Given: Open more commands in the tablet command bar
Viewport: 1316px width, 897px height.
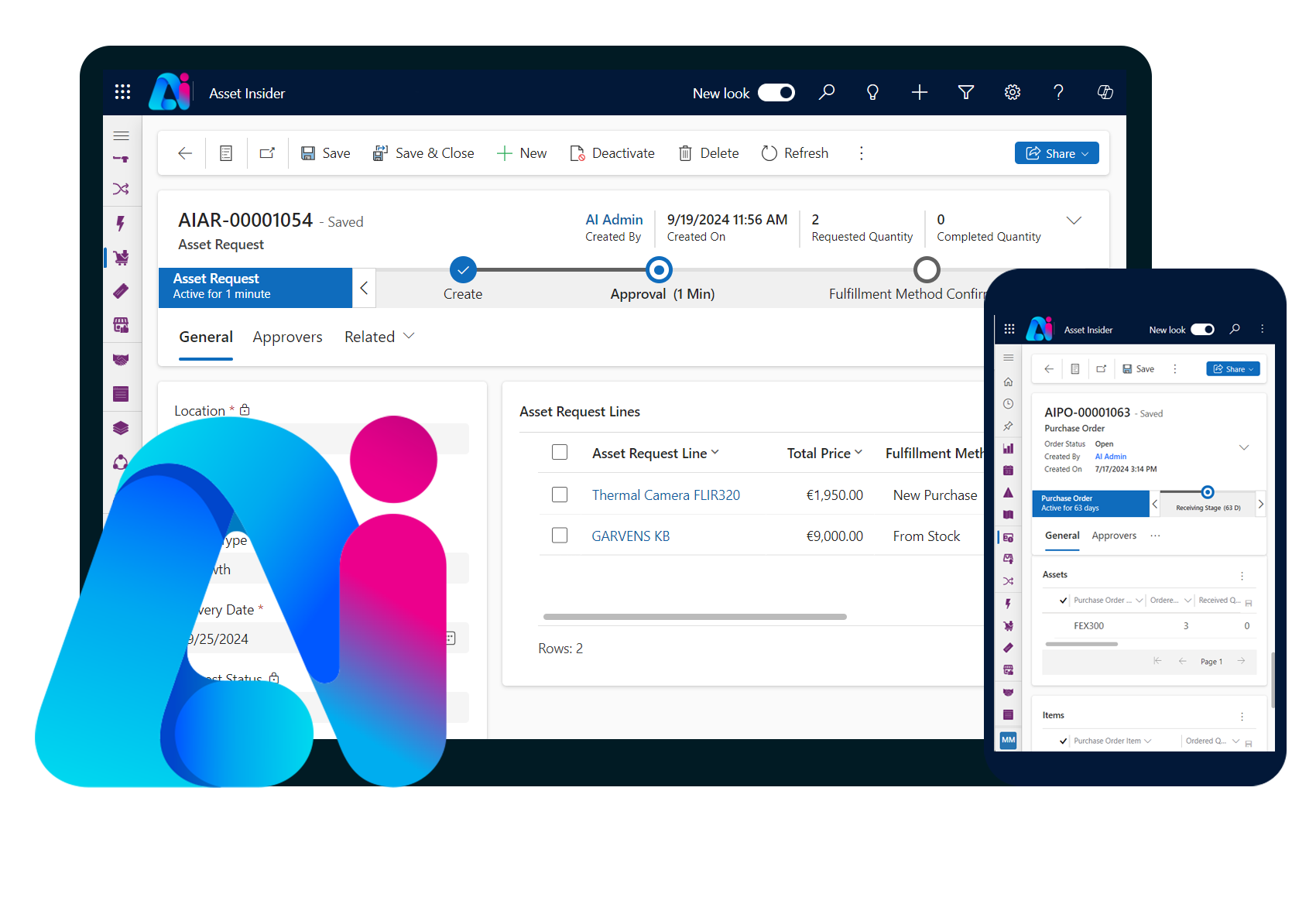Looking at the screenshot, I should coord(861,153).
